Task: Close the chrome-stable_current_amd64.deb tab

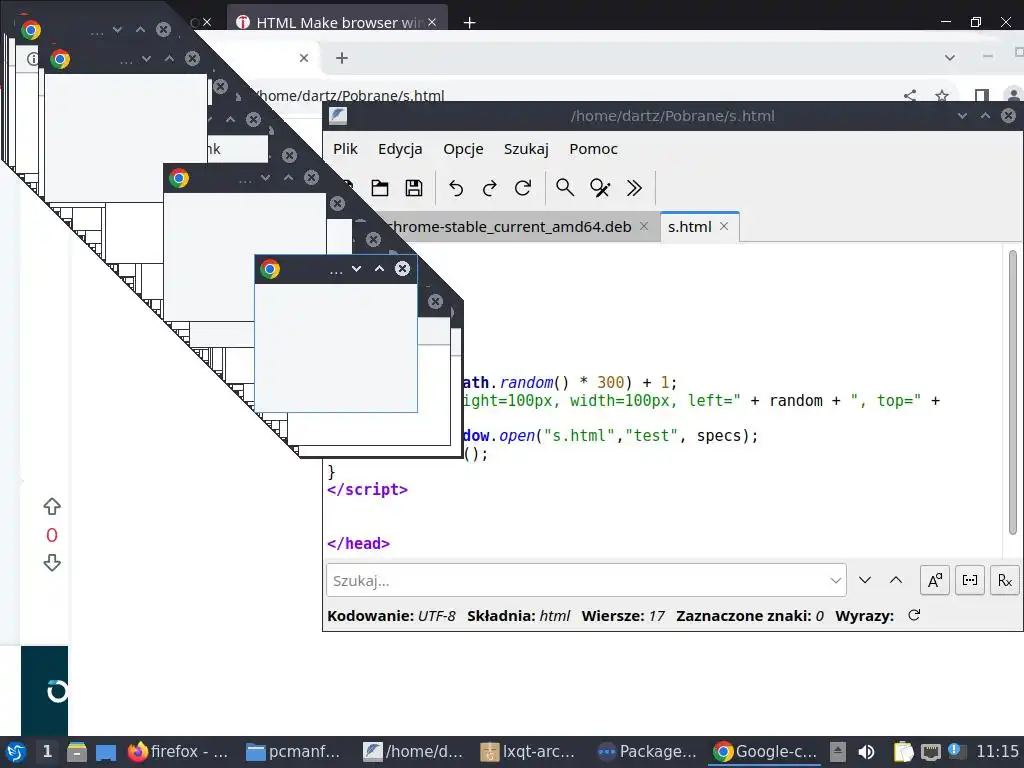Action: 644,226
